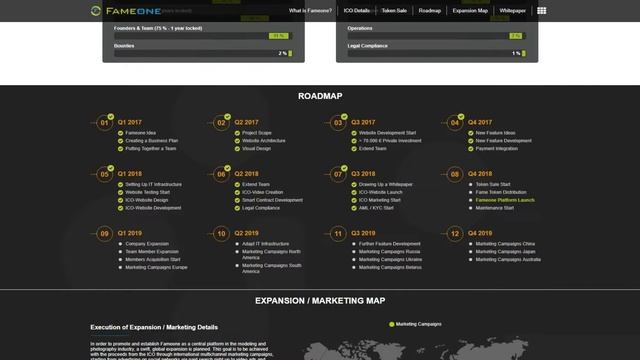Click the 07 roadmap circle marker
The width and height of the screenshot is (640, 360).
coord(338,174)
